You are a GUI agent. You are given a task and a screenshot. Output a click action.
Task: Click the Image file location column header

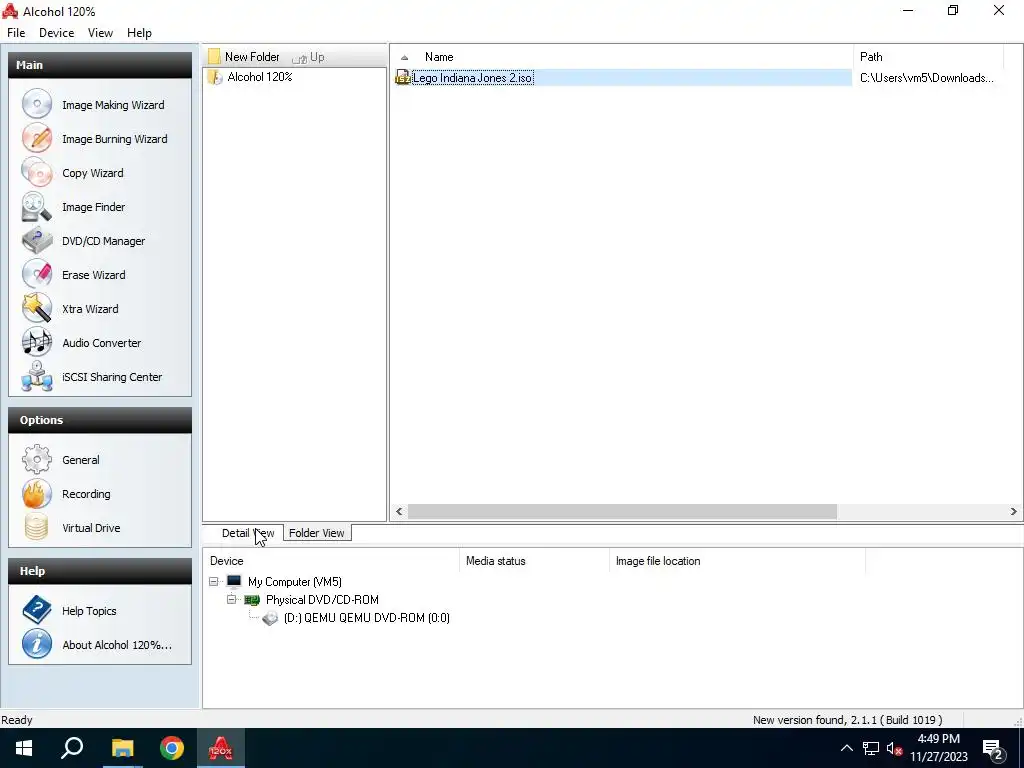point(737,561)
